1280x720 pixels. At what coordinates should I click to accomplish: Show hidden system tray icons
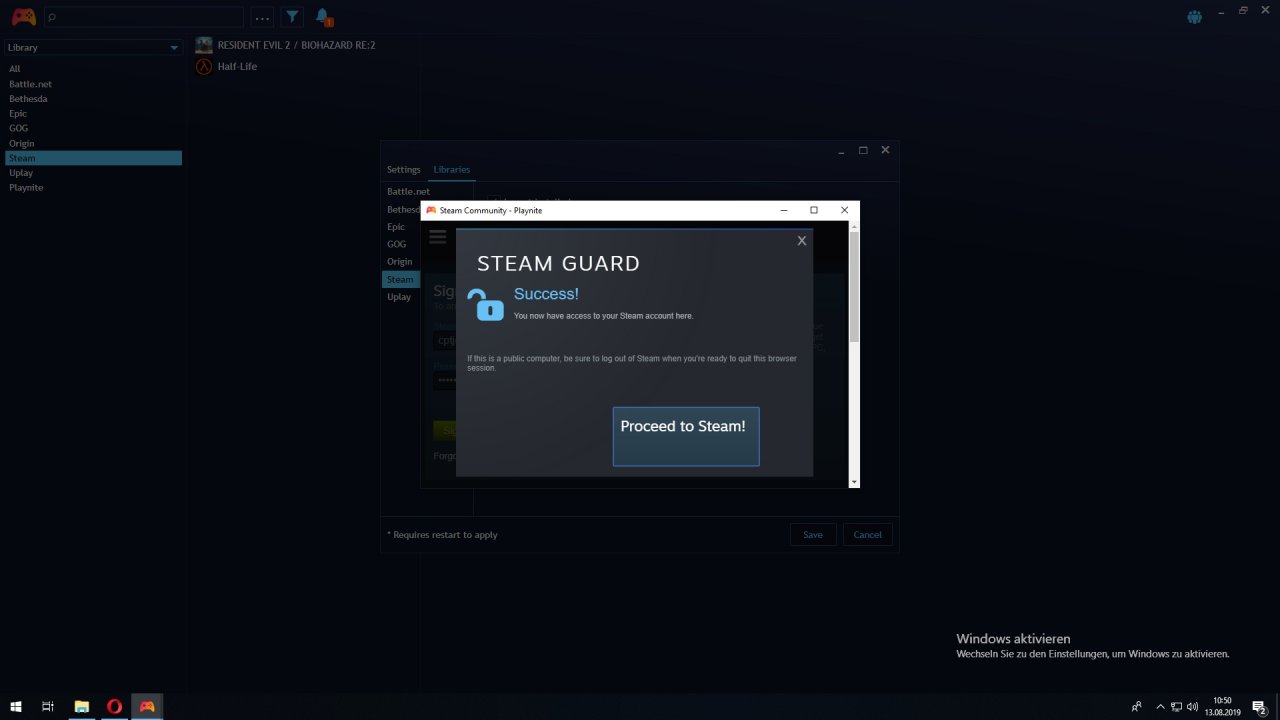1160,706
